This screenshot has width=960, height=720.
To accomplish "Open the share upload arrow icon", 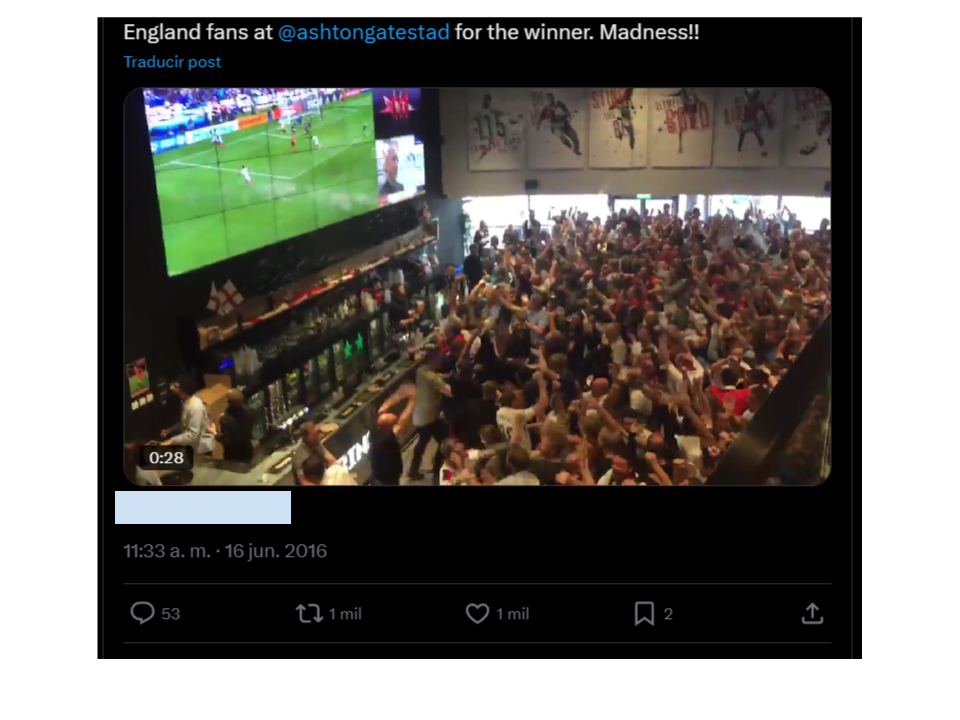I will click(812, 613).
